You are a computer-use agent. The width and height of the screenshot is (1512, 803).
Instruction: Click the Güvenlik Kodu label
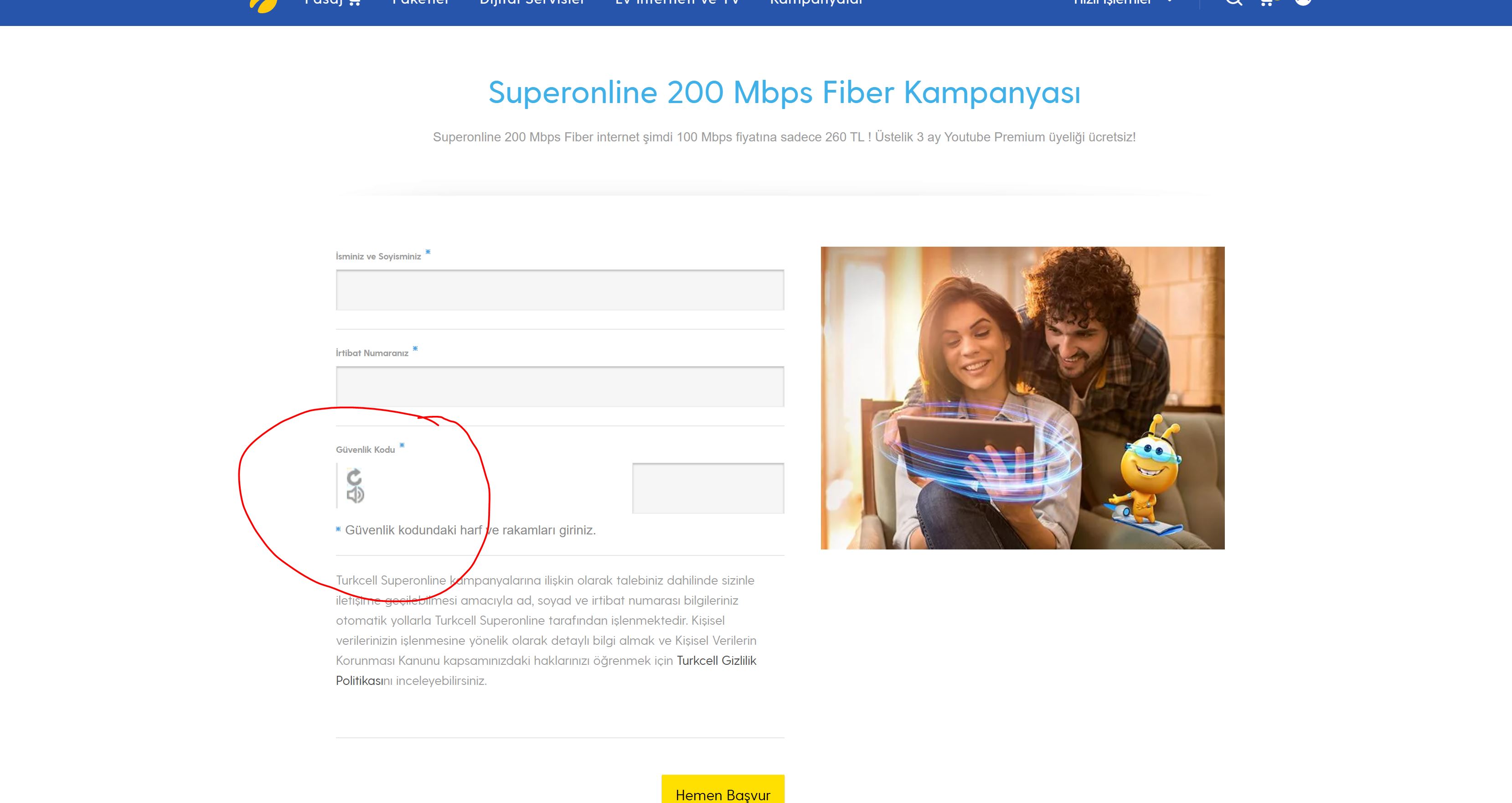[x=365, y=450]
